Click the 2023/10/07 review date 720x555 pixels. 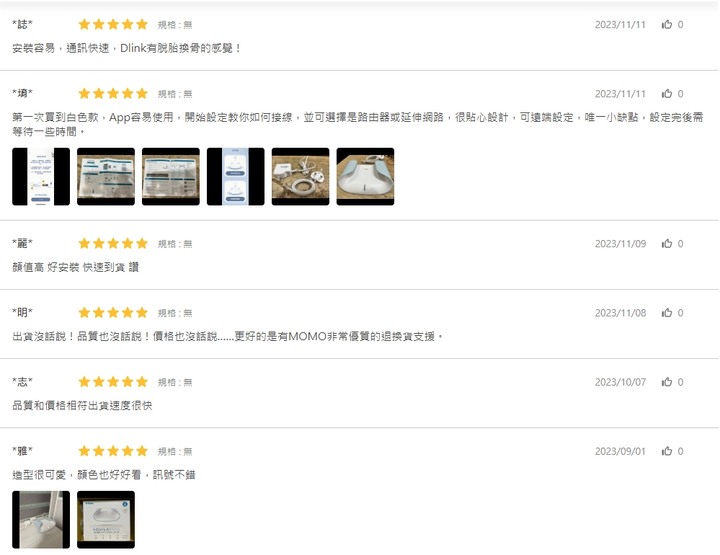point(620,382)
